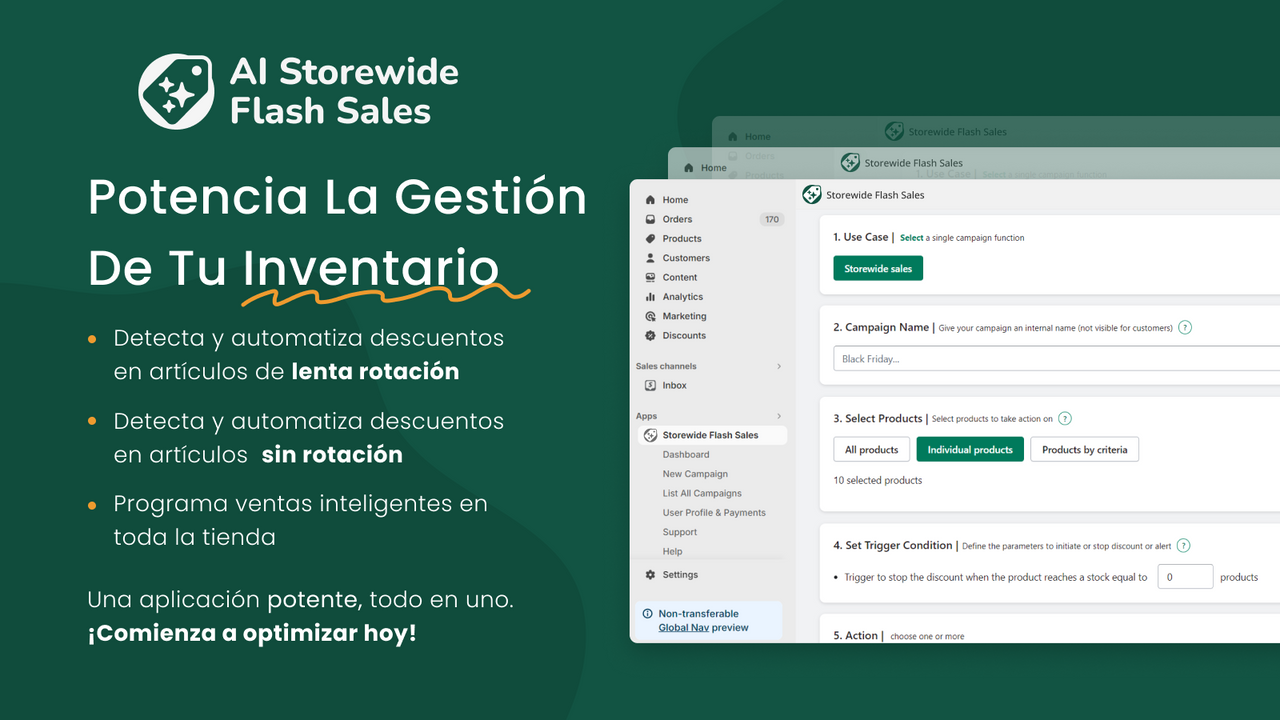Click the app logo in middle window header
Screen dimensions: 1280x720
pyautogui.click(x=850, y=162)
